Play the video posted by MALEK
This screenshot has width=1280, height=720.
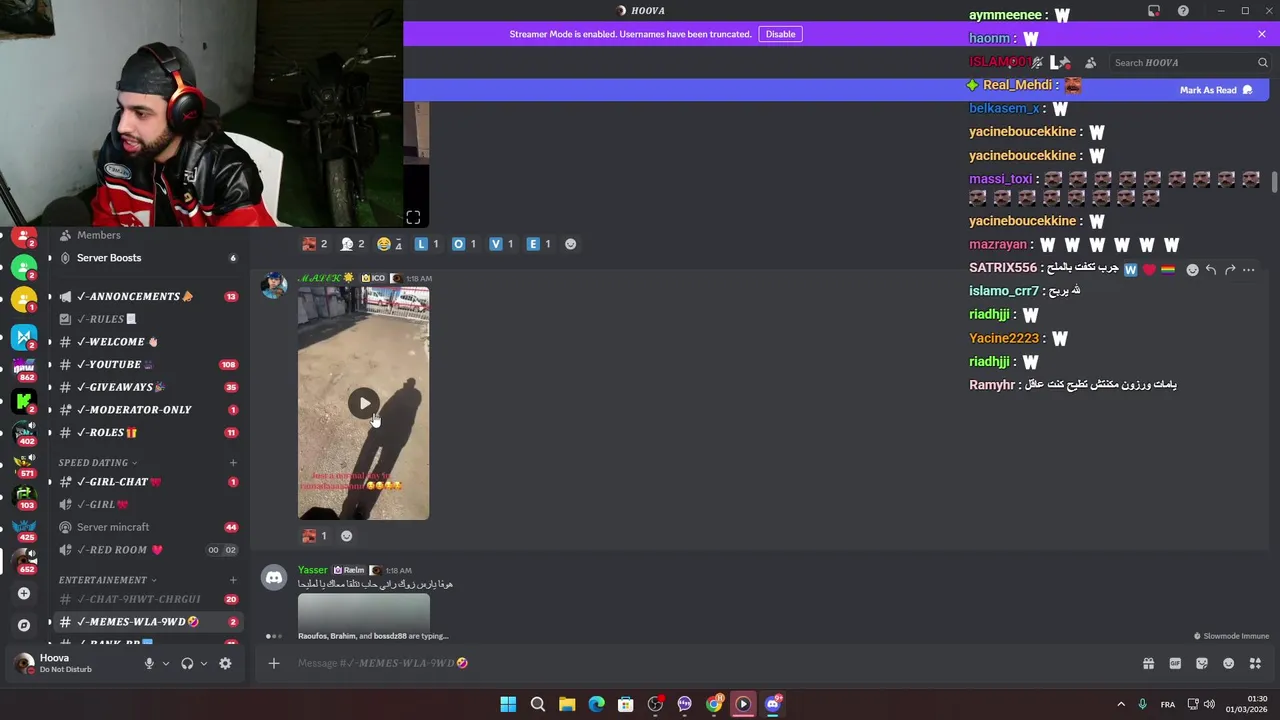364,403
